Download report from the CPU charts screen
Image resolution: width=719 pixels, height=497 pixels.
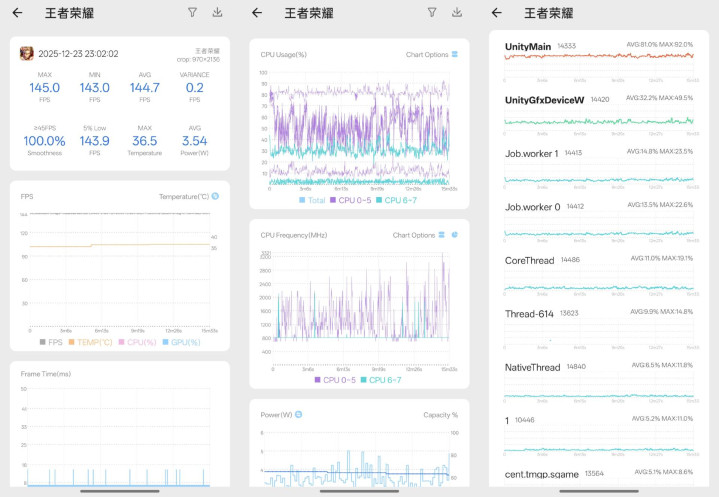coord(457,13)
